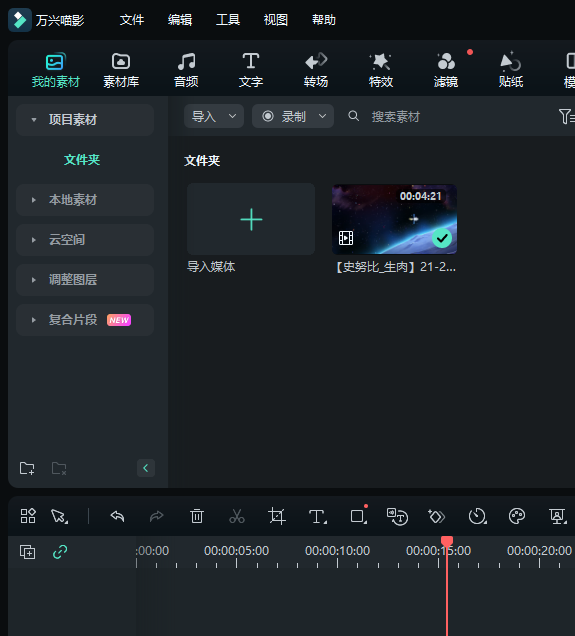Select the crop tool
The height and width of the screenshot is (636, 575).
tap(277, 516)
